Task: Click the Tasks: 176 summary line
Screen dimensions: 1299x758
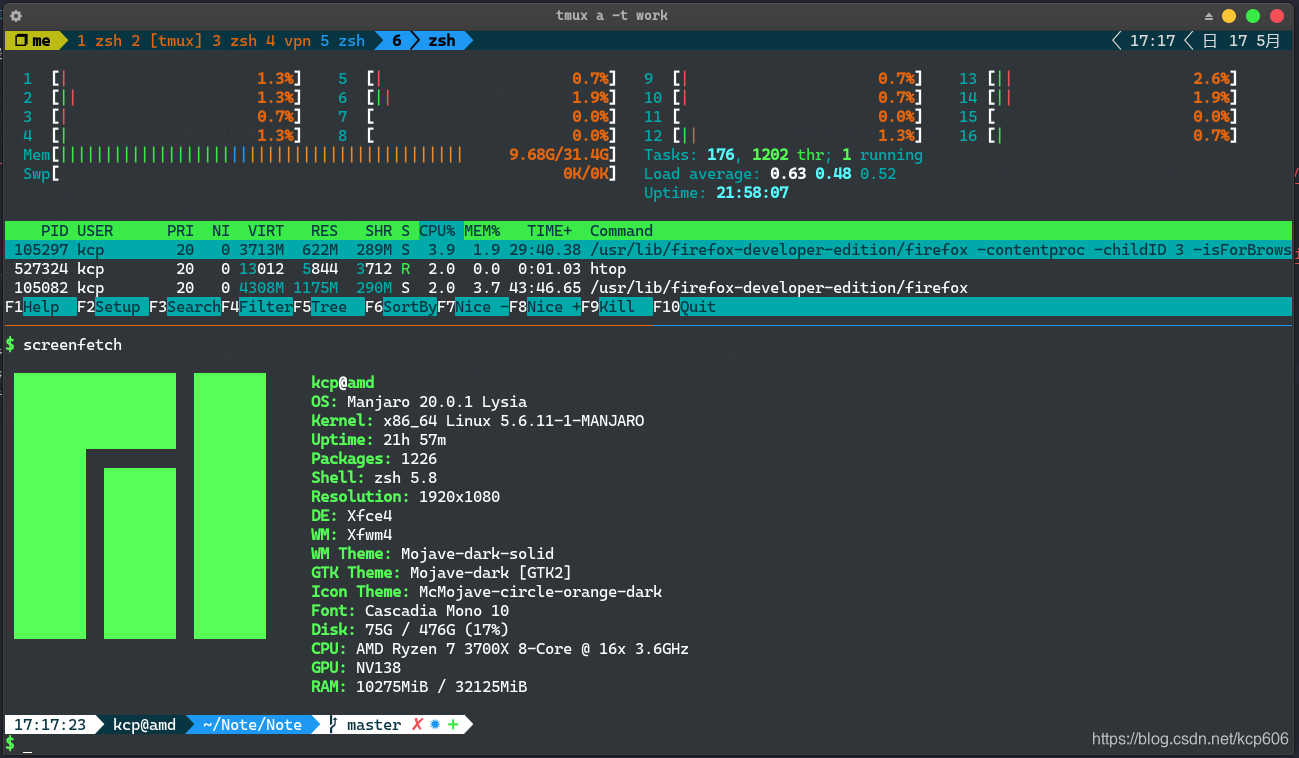Action: coord(783,155)
